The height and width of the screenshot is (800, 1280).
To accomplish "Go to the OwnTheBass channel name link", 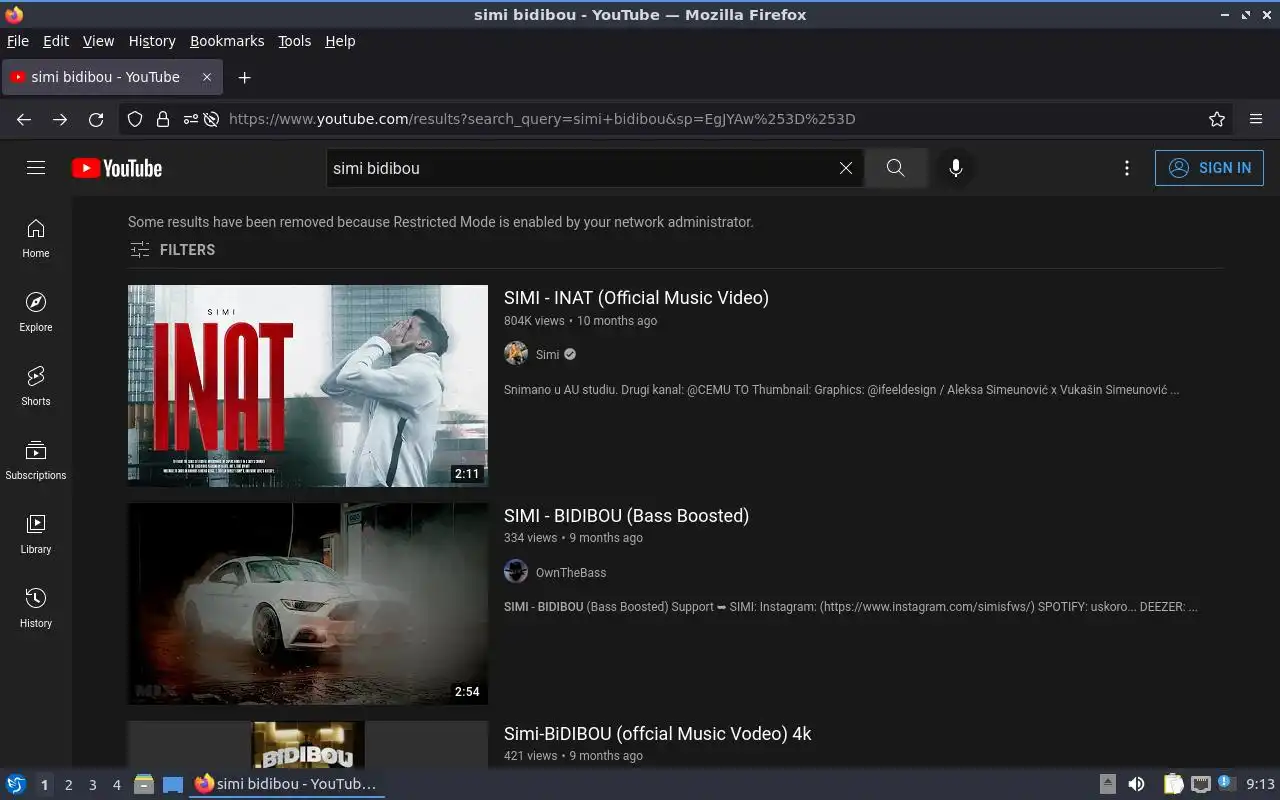I will (x=571, y=572).
